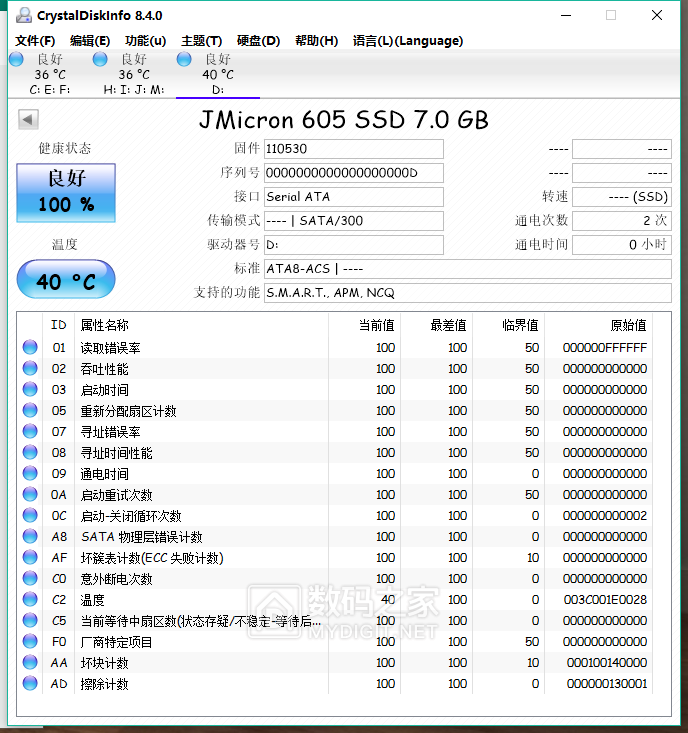Screen dimensions: 688x733
Task: Click the S.M.A.R.T., APM, NCQ features field
Action: 468,293
